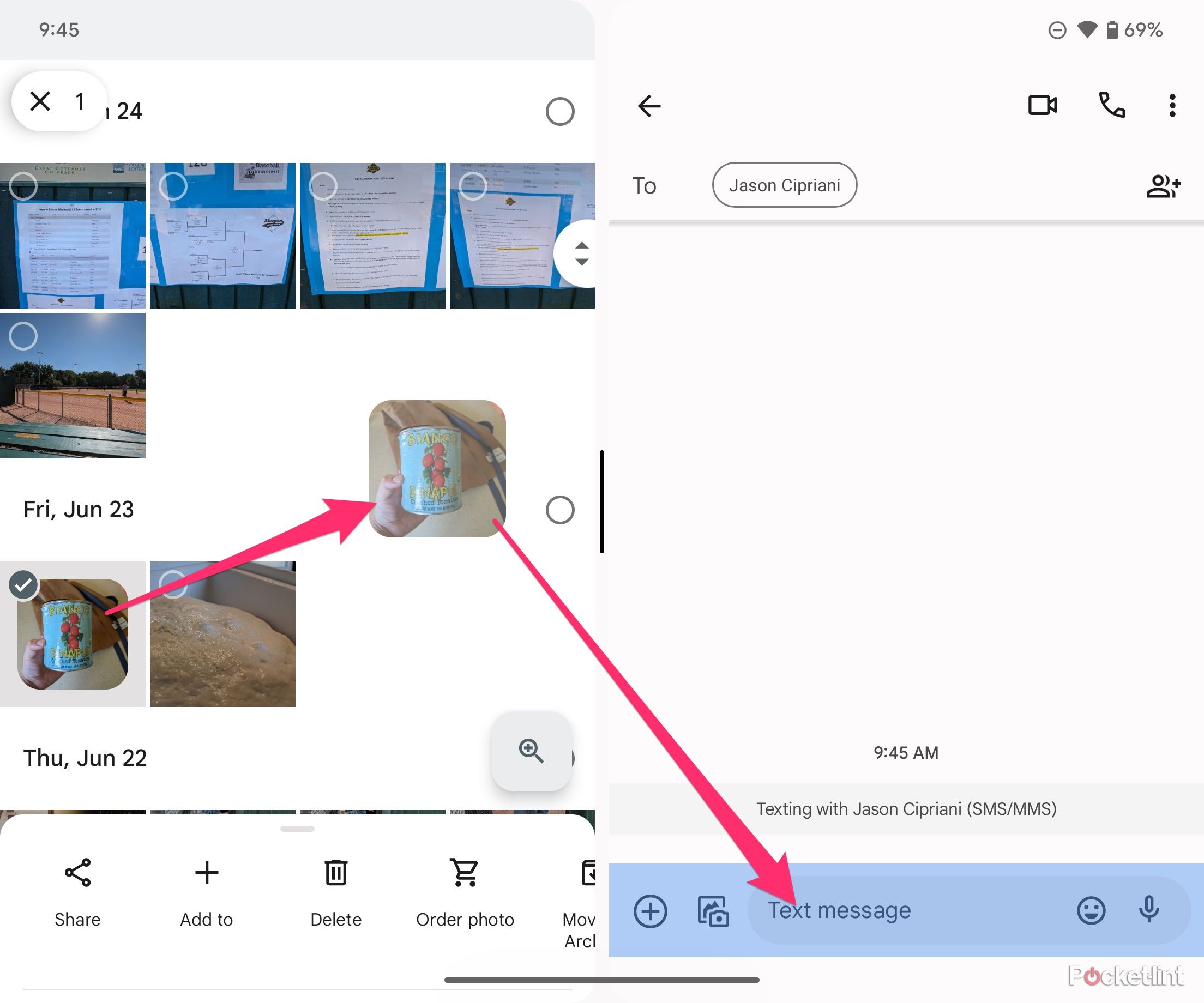Image resolution: width=1204 pixels, height=1003 pixels.
Task: Open attachment options with the plus icon
Action: (x=650, y=910)
